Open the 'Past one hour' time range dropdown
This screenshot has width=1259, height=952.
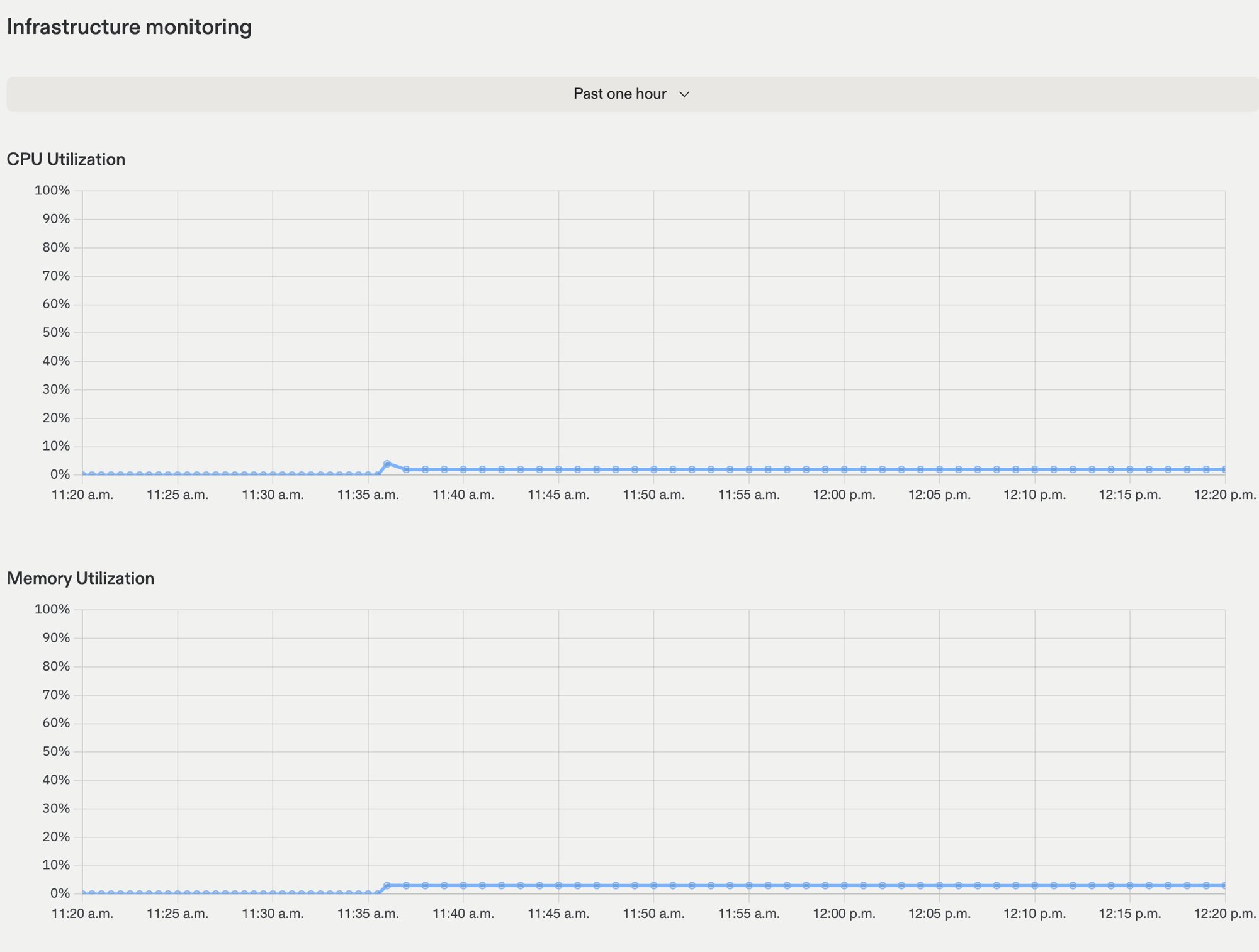[632, 94]
